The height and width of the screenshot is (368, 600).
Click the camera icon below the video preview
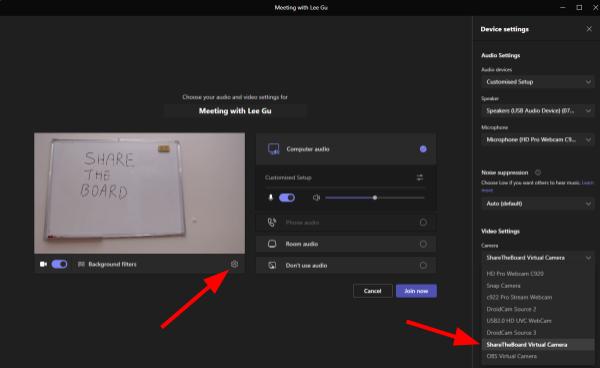click(43, 264)
